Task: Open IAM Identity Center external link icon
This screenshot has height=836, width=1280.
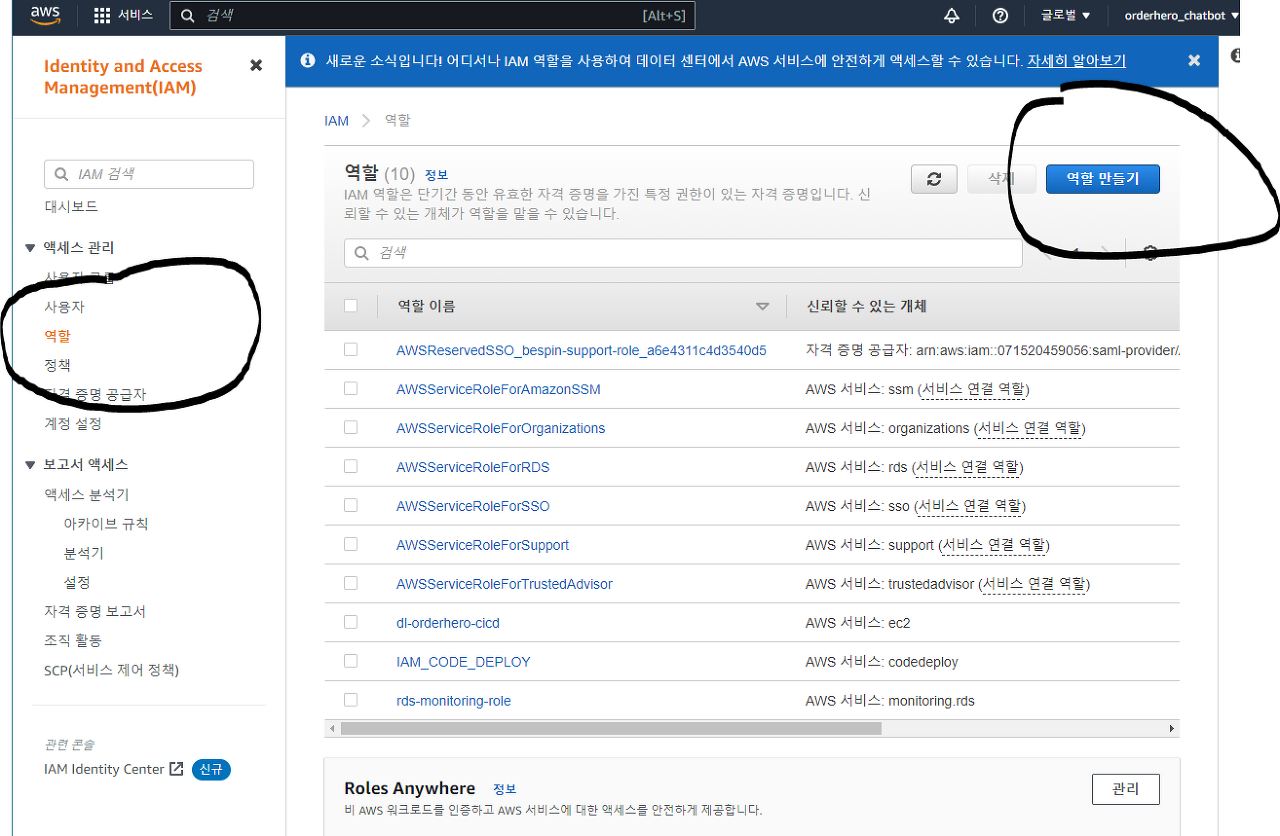Action: pyautogui.click(x=176, y=769)
